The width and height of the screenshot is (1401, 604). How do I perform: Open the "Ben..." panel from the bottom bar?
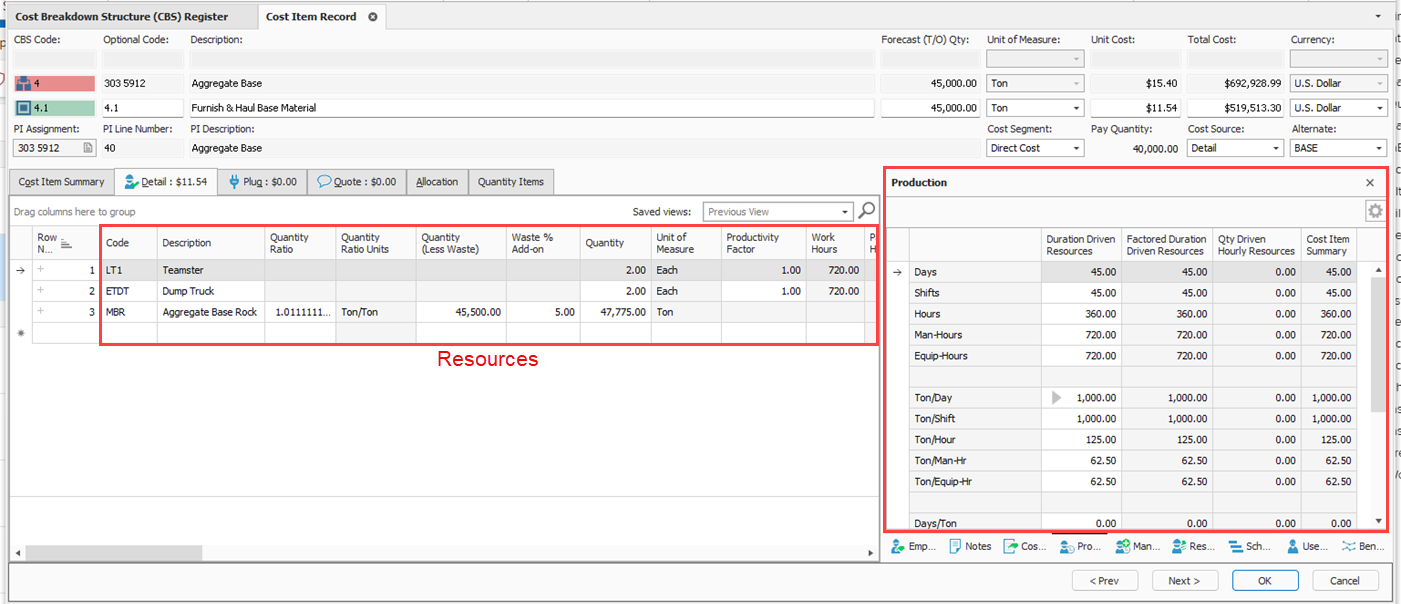(1362, 547)
